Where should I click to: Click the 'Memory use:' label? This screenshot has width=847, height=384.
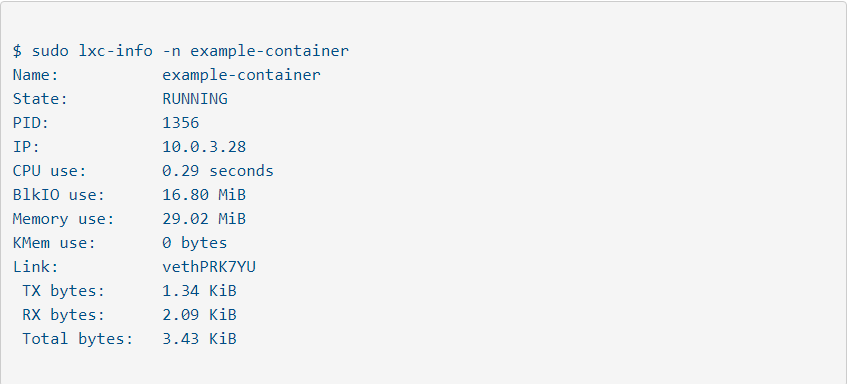point(64,219)
